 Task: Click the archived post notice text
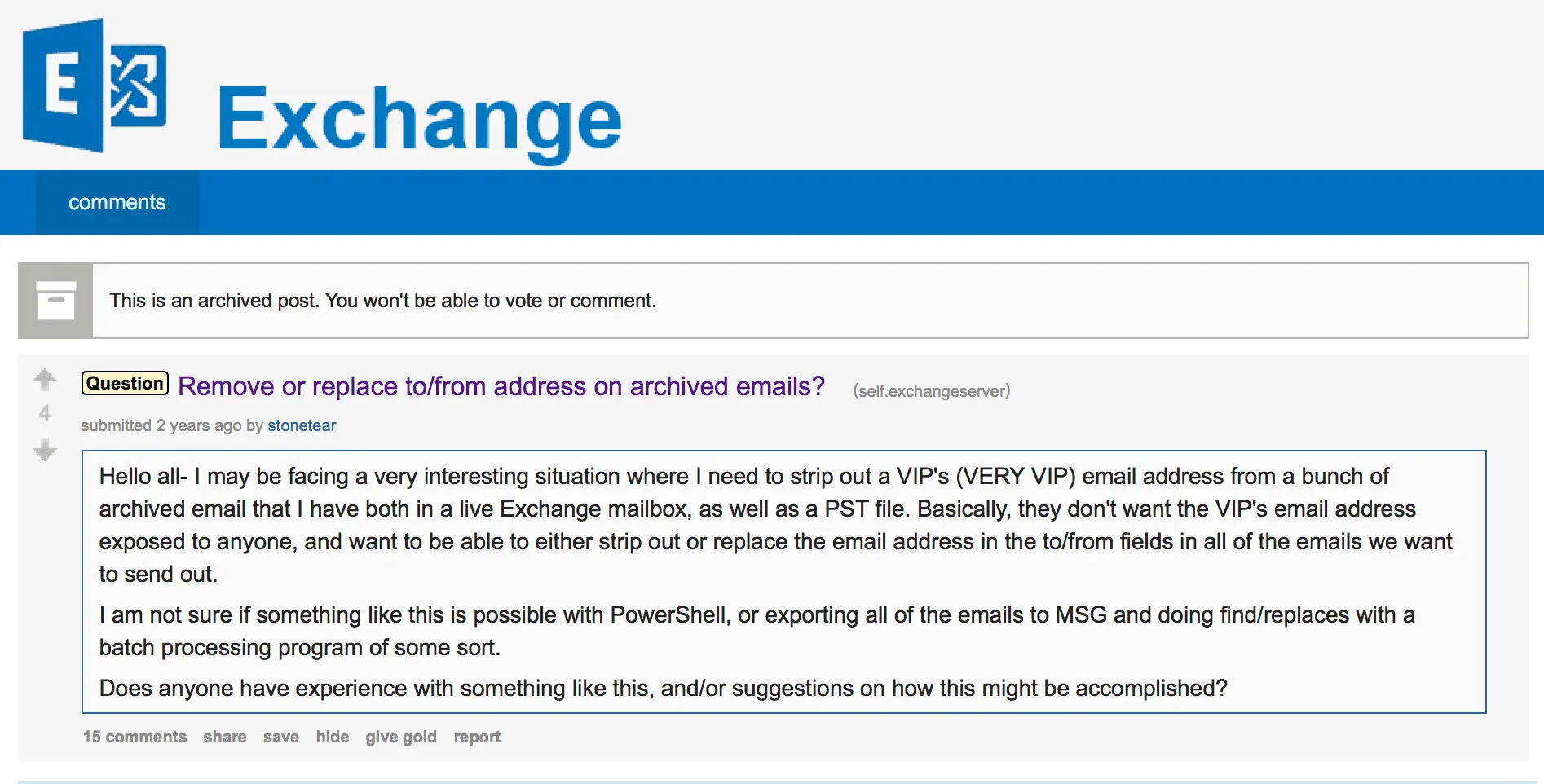382,301
